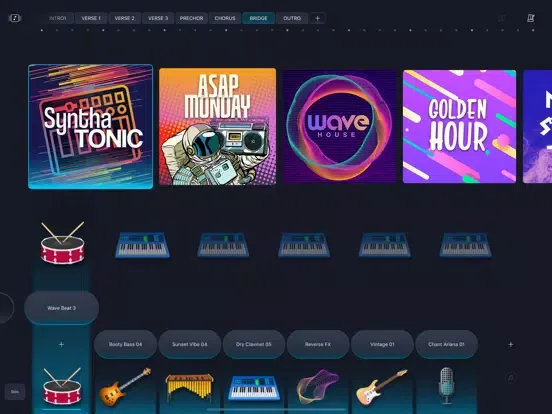This screenshot has width=552, height=414.
Task: Switch to the OUTRO section tab
Action: click(x=292, y=18)
